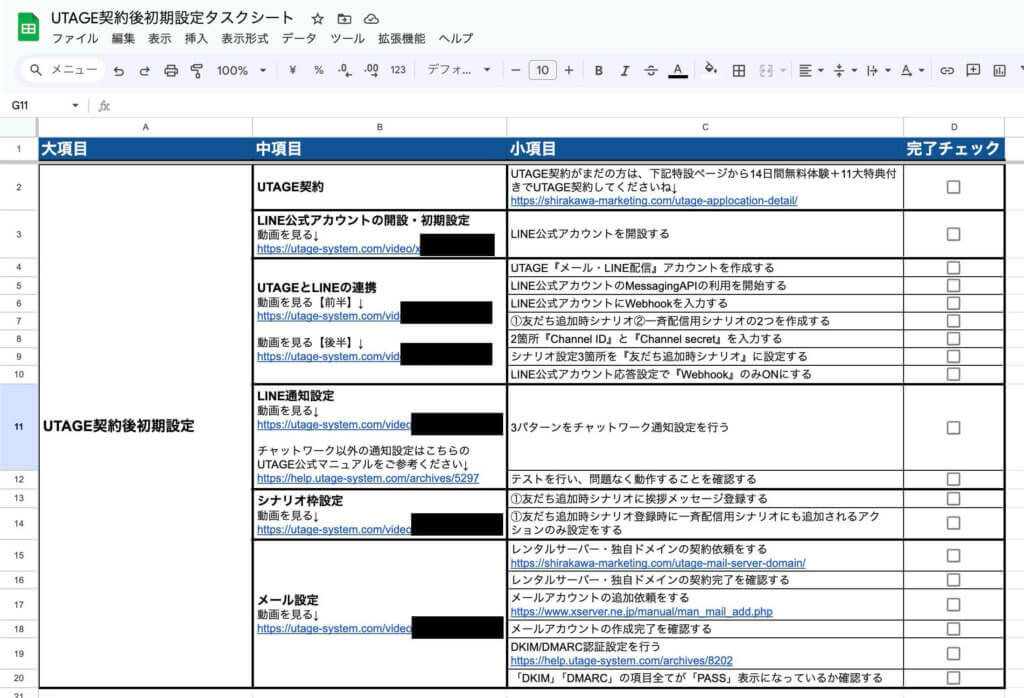Decrease decimal places
The height and width of the screenshot is (698, 1024).
click(345, 70)
